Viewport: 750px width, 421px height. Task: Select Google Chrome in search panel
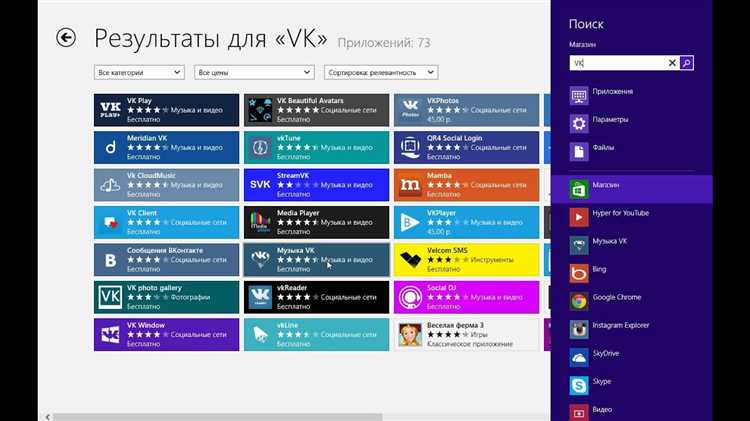[631, 301]
